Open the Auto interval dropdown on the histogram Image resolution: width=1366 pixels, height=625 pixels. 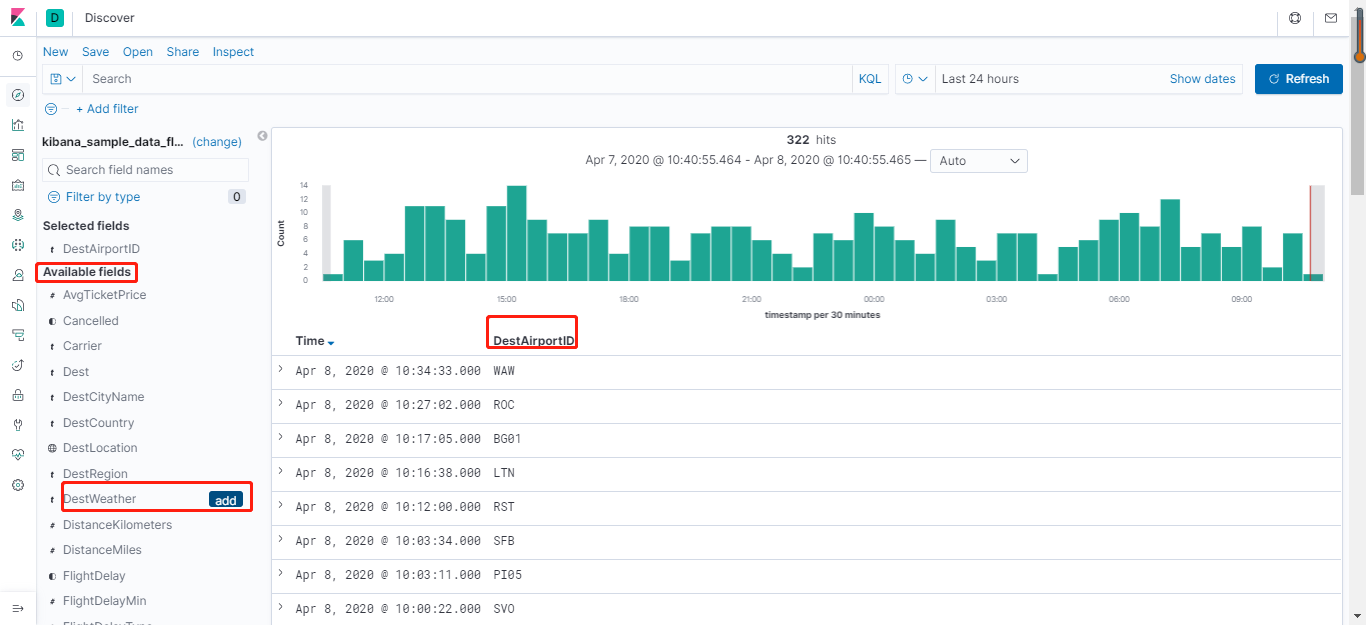978,160
